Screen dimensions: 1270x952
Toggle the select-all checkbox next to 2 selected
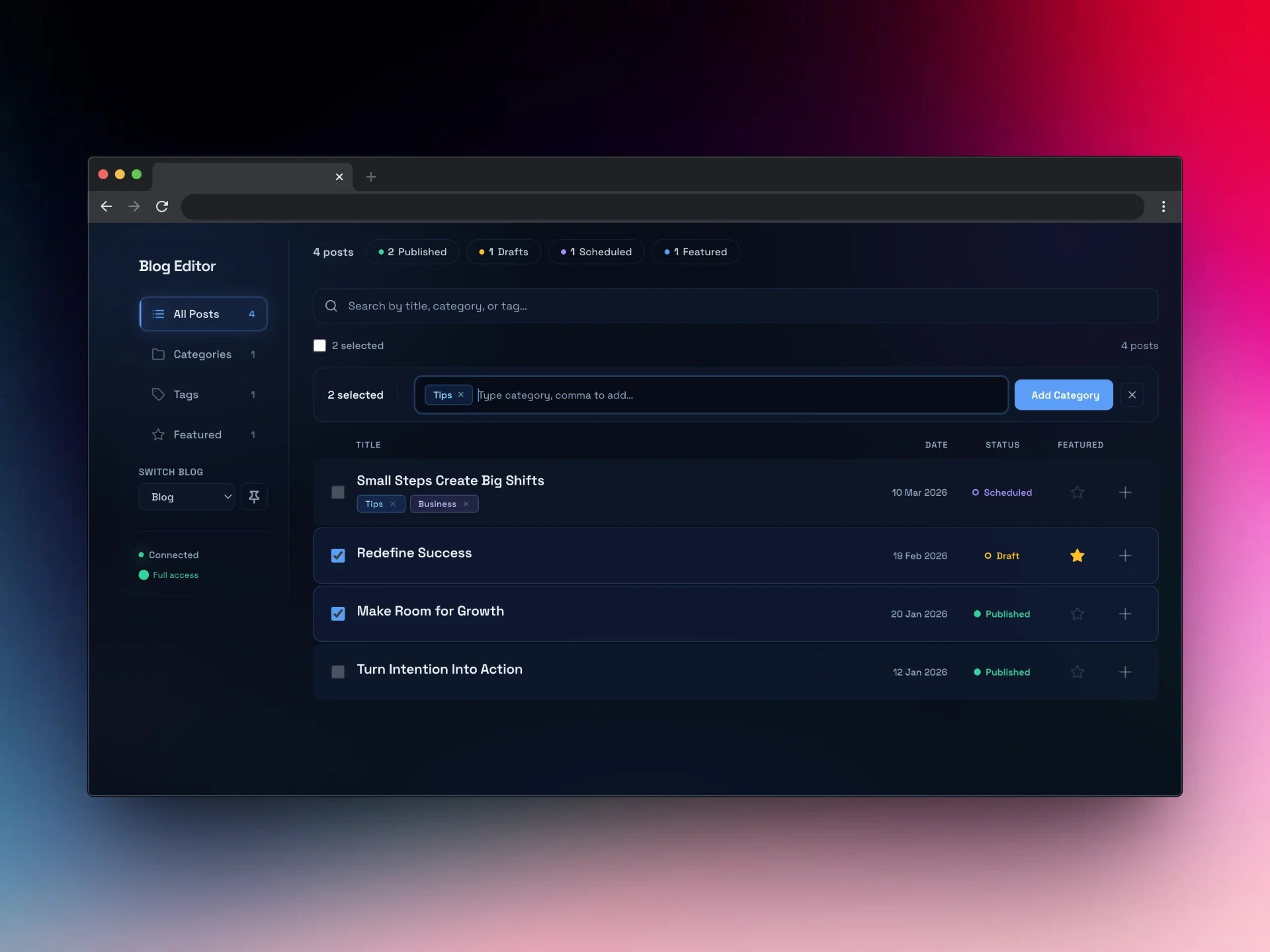(x=319, y=346)
